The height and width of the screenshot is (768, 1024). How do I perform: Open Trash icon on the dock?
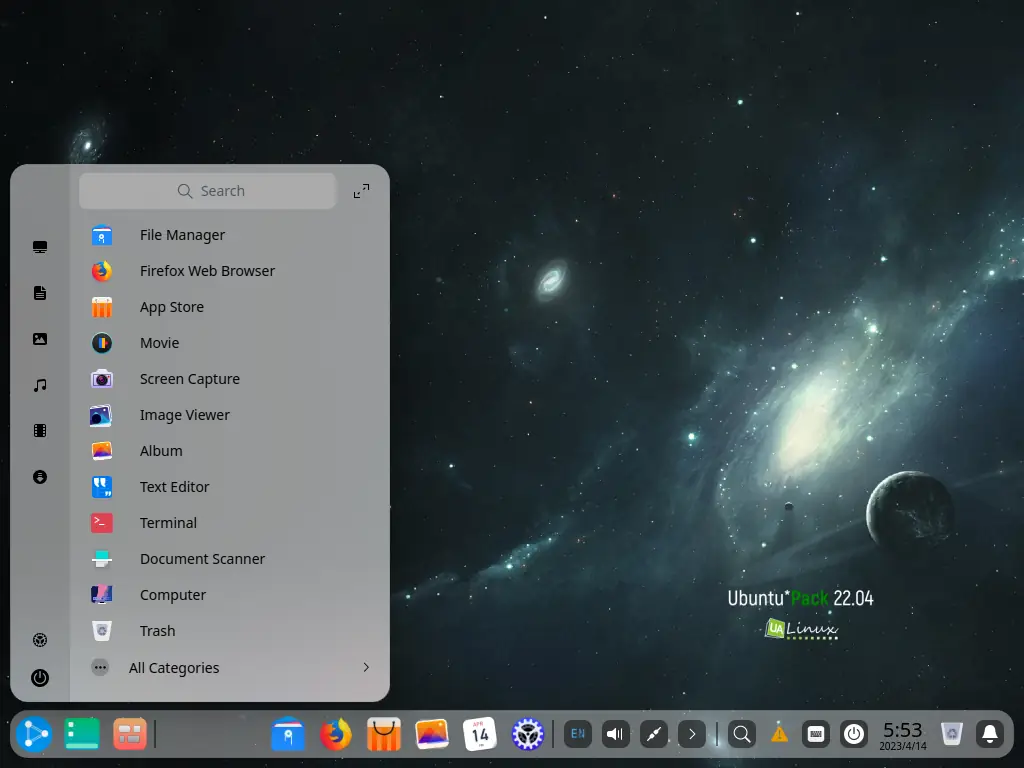(x=952, y=734)
